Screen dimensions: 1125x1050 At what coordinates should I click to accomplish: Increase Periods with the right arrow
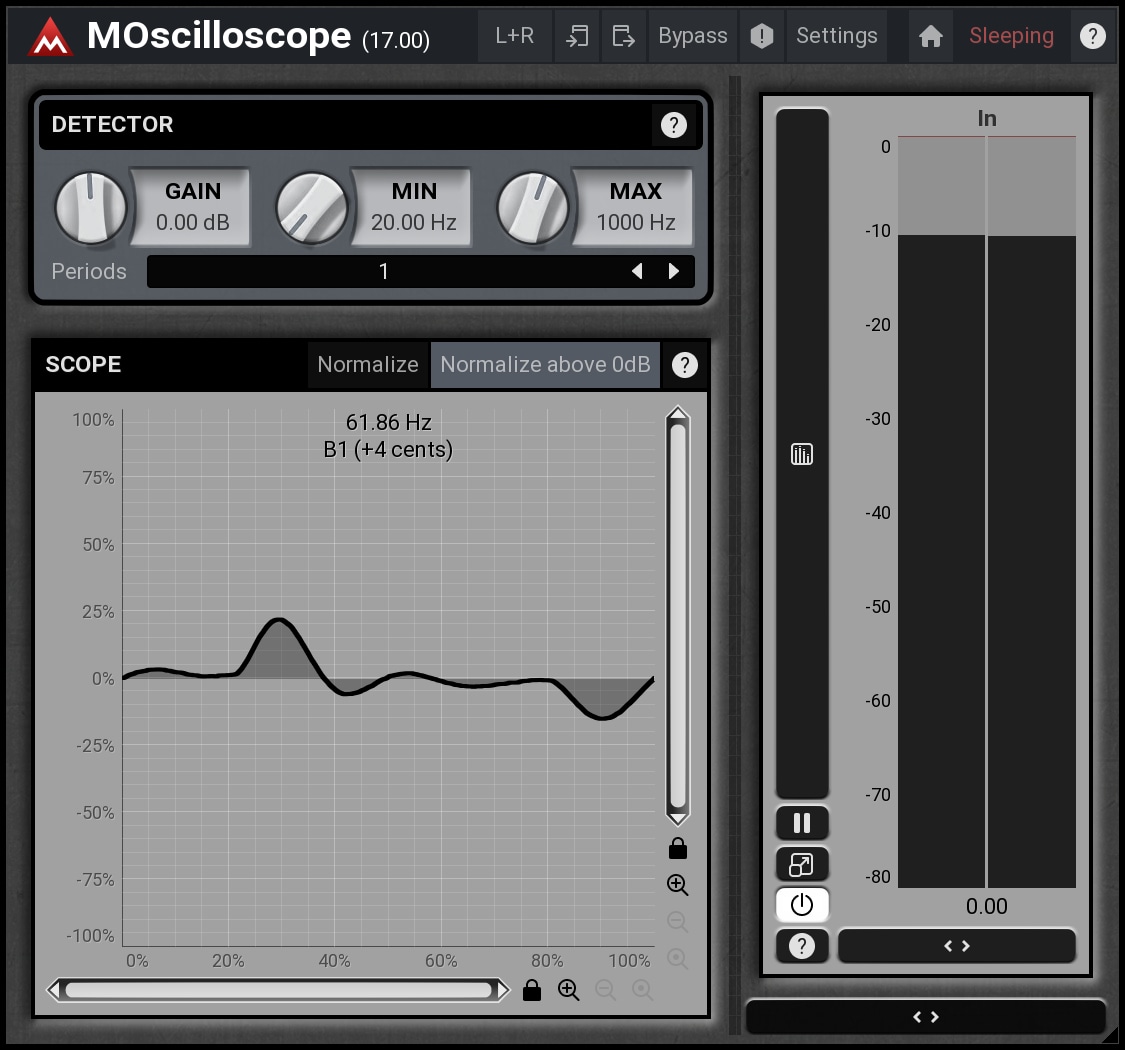674,271
